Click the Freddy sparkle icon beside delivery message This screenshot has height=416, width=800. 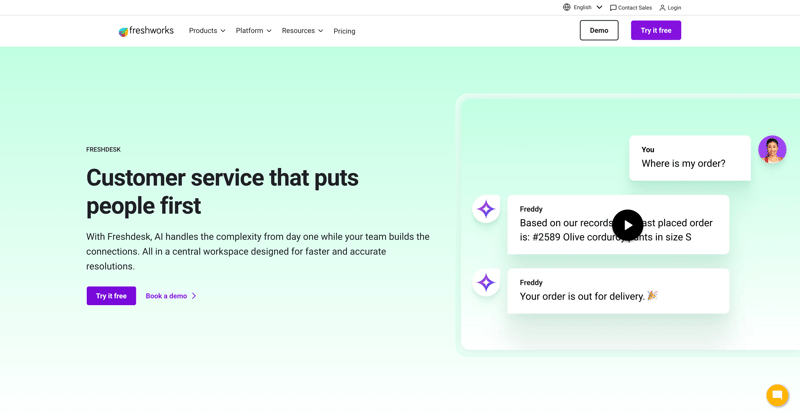point(486,283)
